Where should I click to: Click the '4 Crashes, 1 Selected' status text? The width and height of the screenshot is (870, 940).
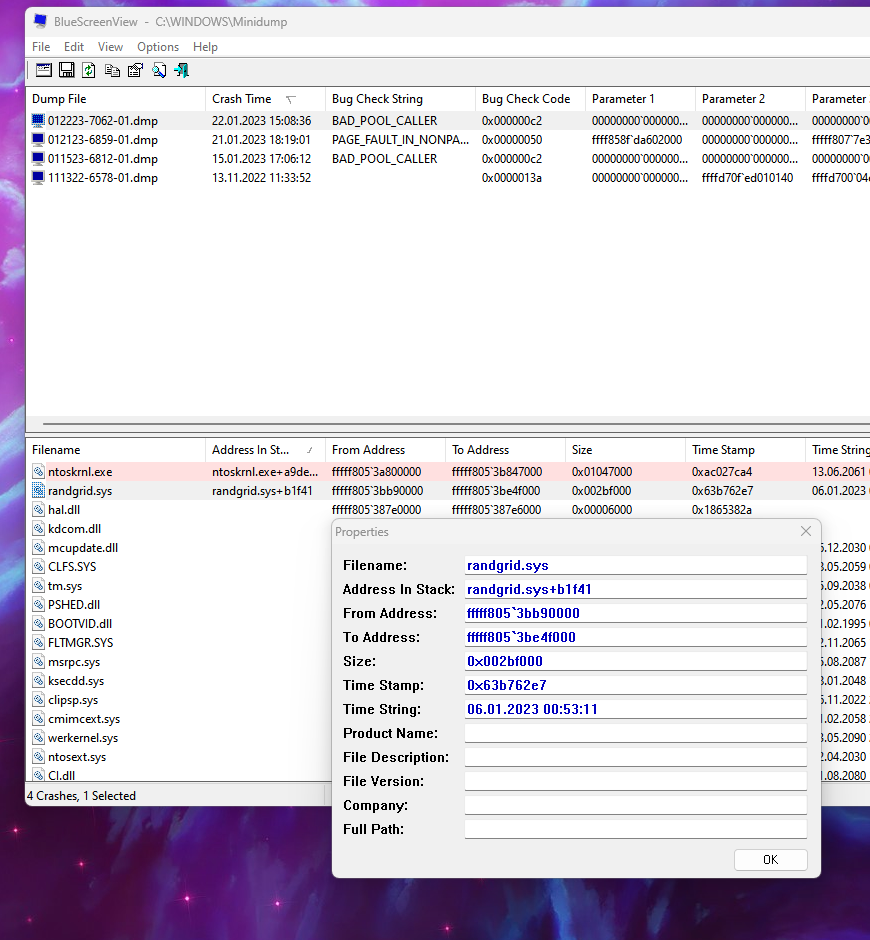[82, 796]
